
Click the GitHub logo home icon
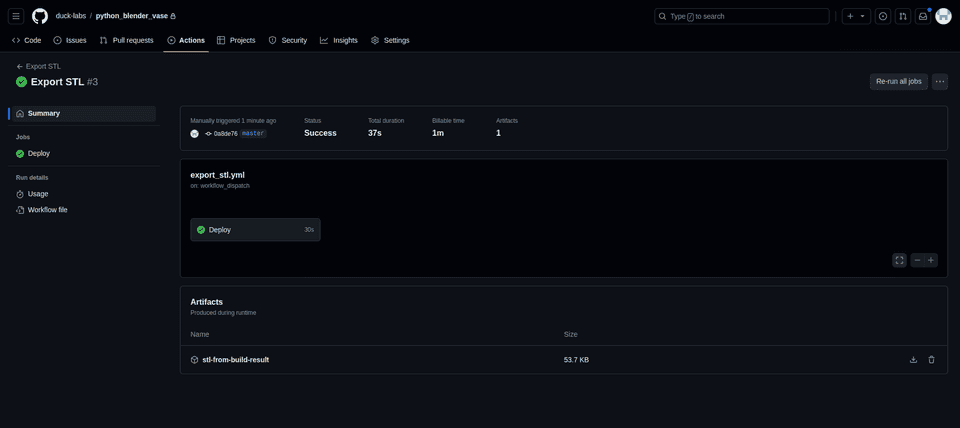pos(40,16)
